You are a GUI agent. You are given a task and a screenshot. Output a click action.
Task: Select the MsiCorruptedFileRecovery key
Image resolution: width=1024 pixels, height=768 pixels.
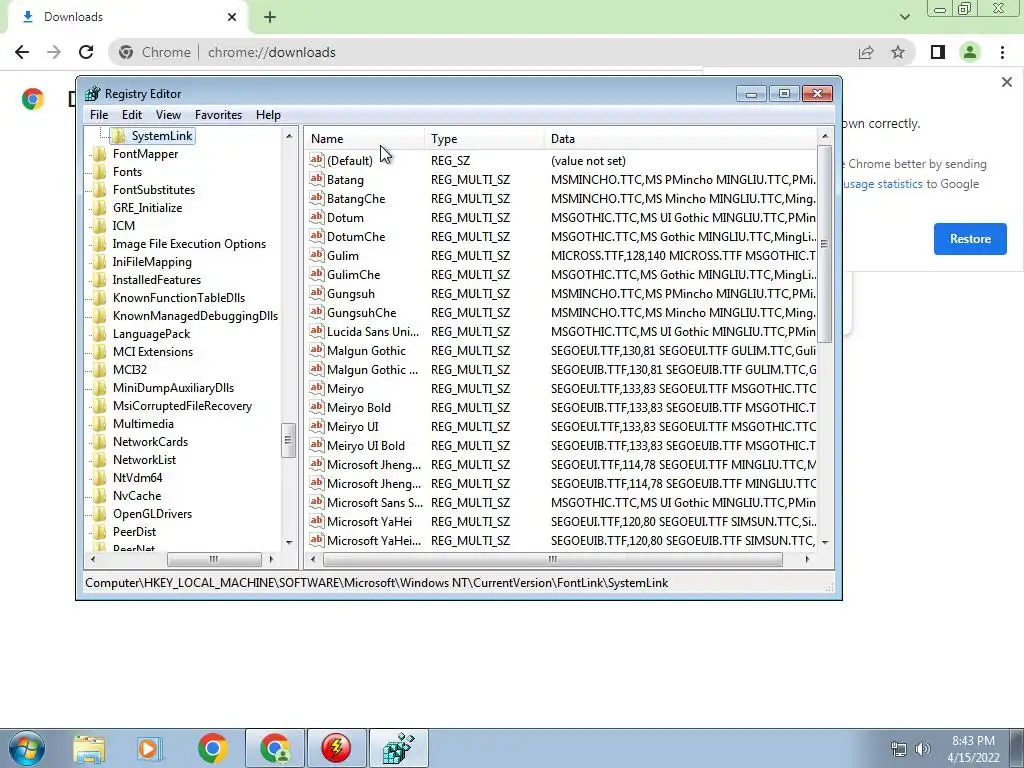(182, 406)
